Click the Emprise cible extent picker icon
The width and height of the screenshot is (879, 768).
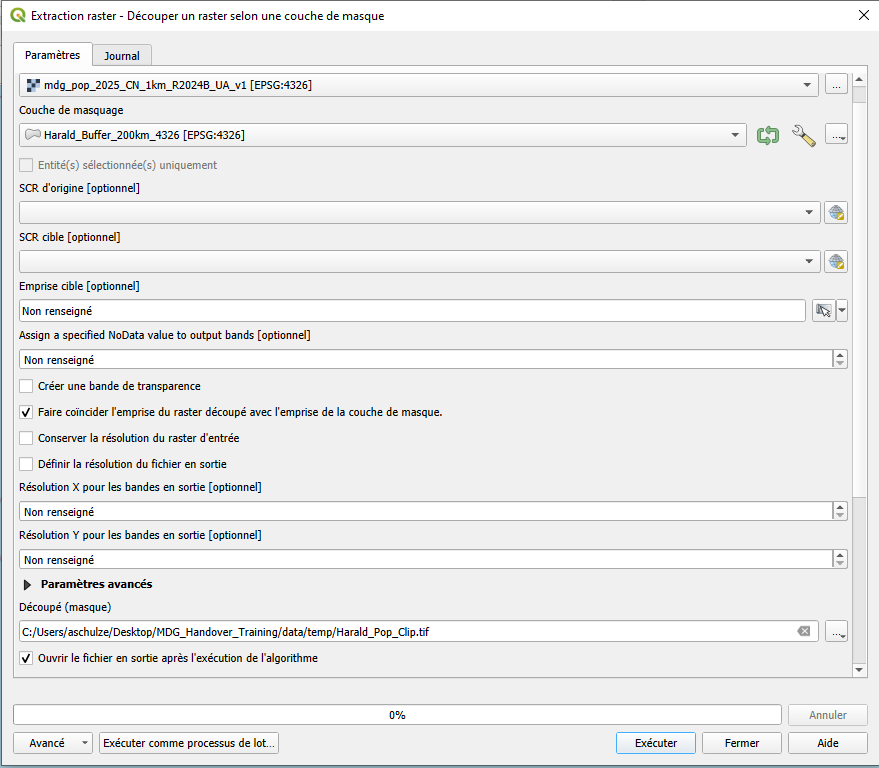click(x=823, y=311)
